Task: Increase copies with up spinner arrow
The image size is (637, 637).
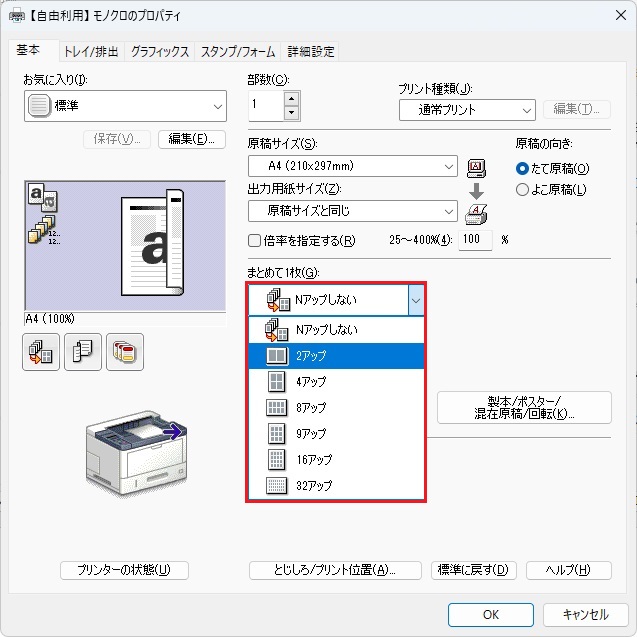Action: pos(292,99)
